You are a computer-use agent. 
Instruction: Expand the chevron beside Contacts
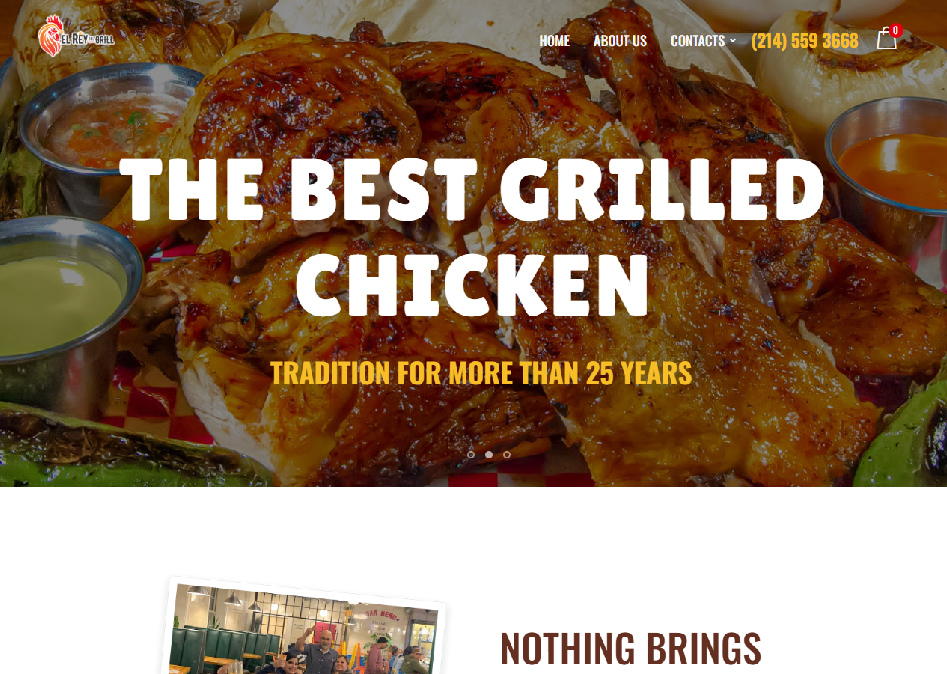click(733, 40)
